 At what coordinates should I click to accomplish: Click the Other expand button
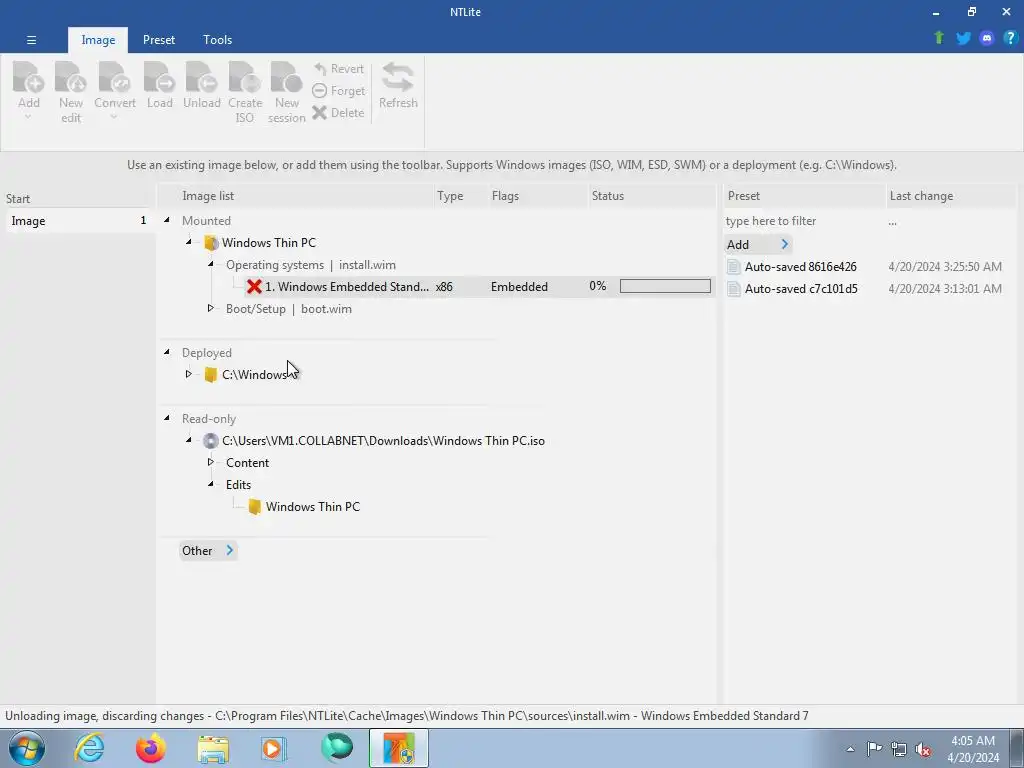click(x=208, y=551)
